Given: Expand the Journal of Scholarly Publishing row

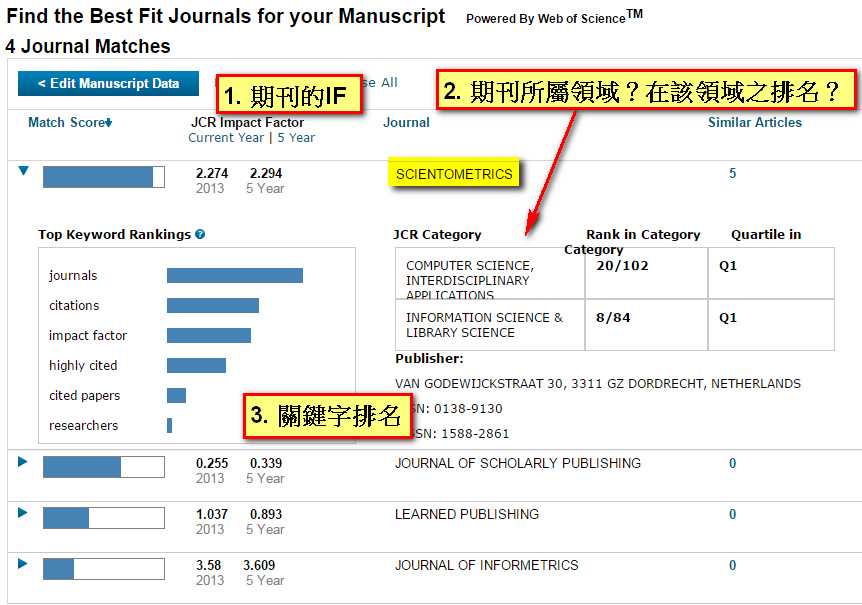Looking at the screenshot, I should coord(23,462).
